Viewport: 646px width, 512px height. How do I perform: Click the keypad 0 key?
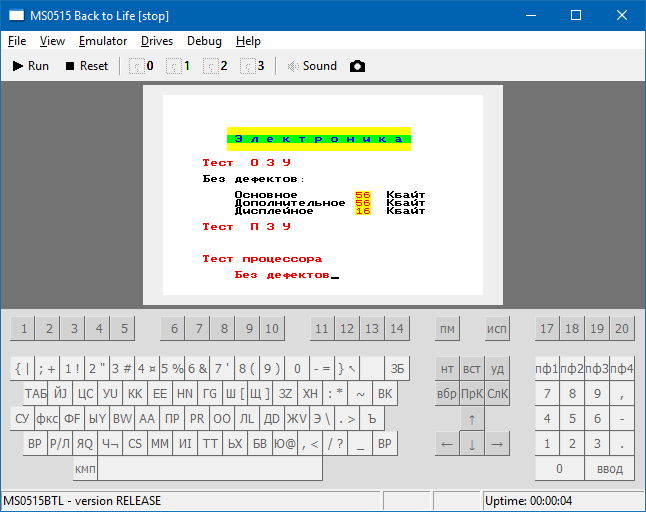pos(559,468)
